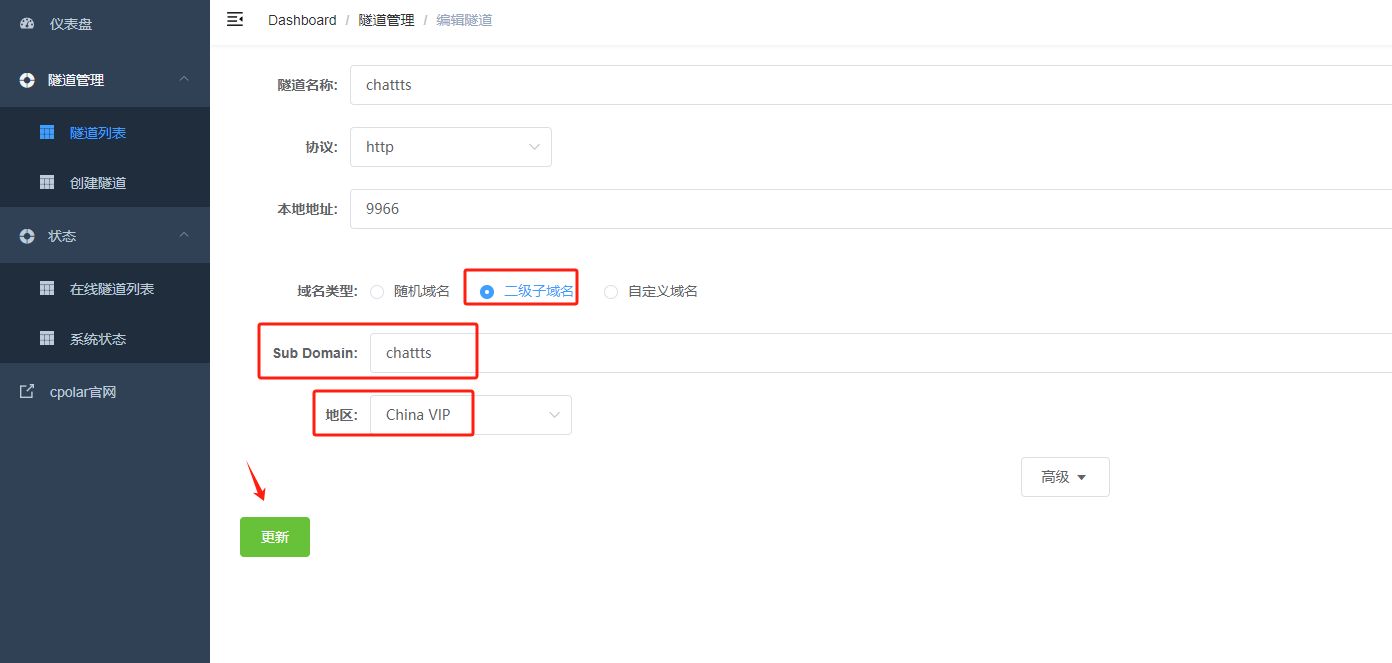Open the 地区 dropdown showing China VIP
Image resolution: width=1392 pixels, height=663 pixels.
coord(470,414)
